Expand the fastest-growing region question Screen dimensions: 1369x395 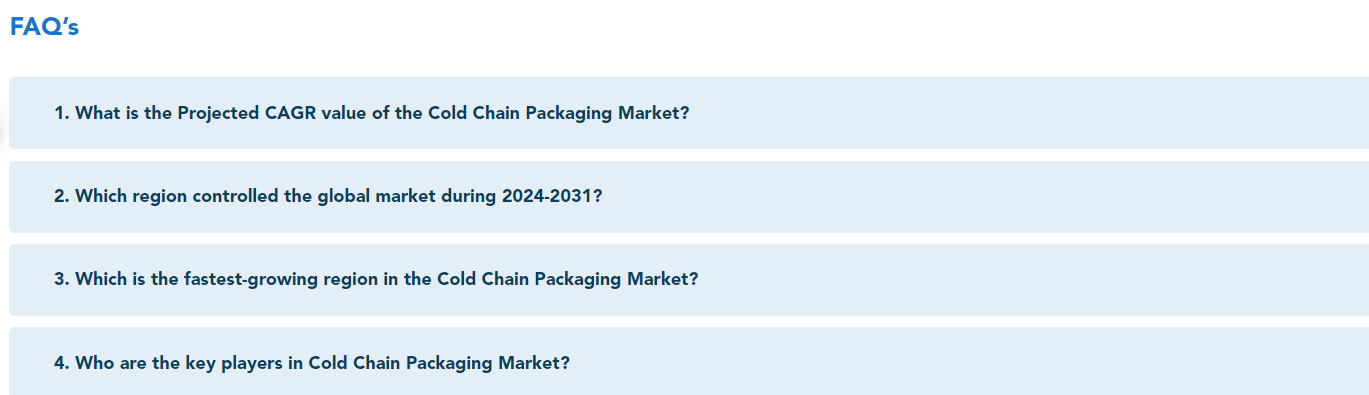689,279
